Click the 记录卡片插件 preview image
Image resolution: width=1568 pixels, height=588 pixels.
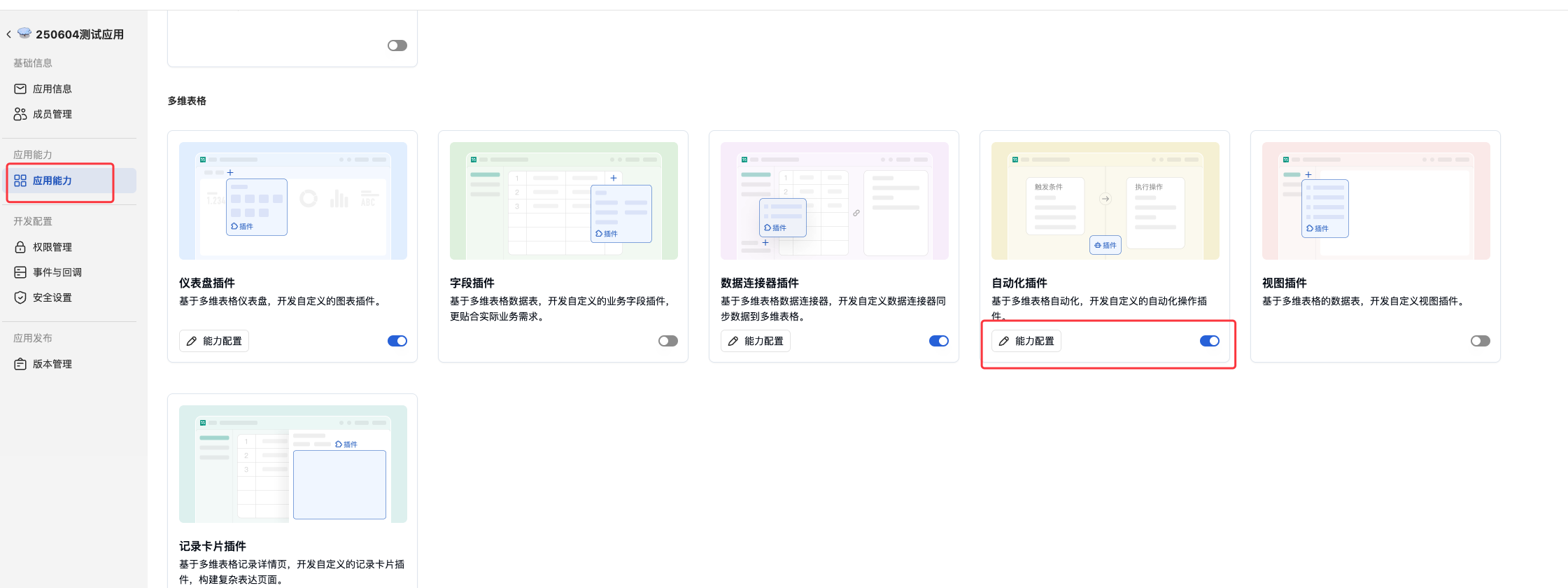click(292, 463)
